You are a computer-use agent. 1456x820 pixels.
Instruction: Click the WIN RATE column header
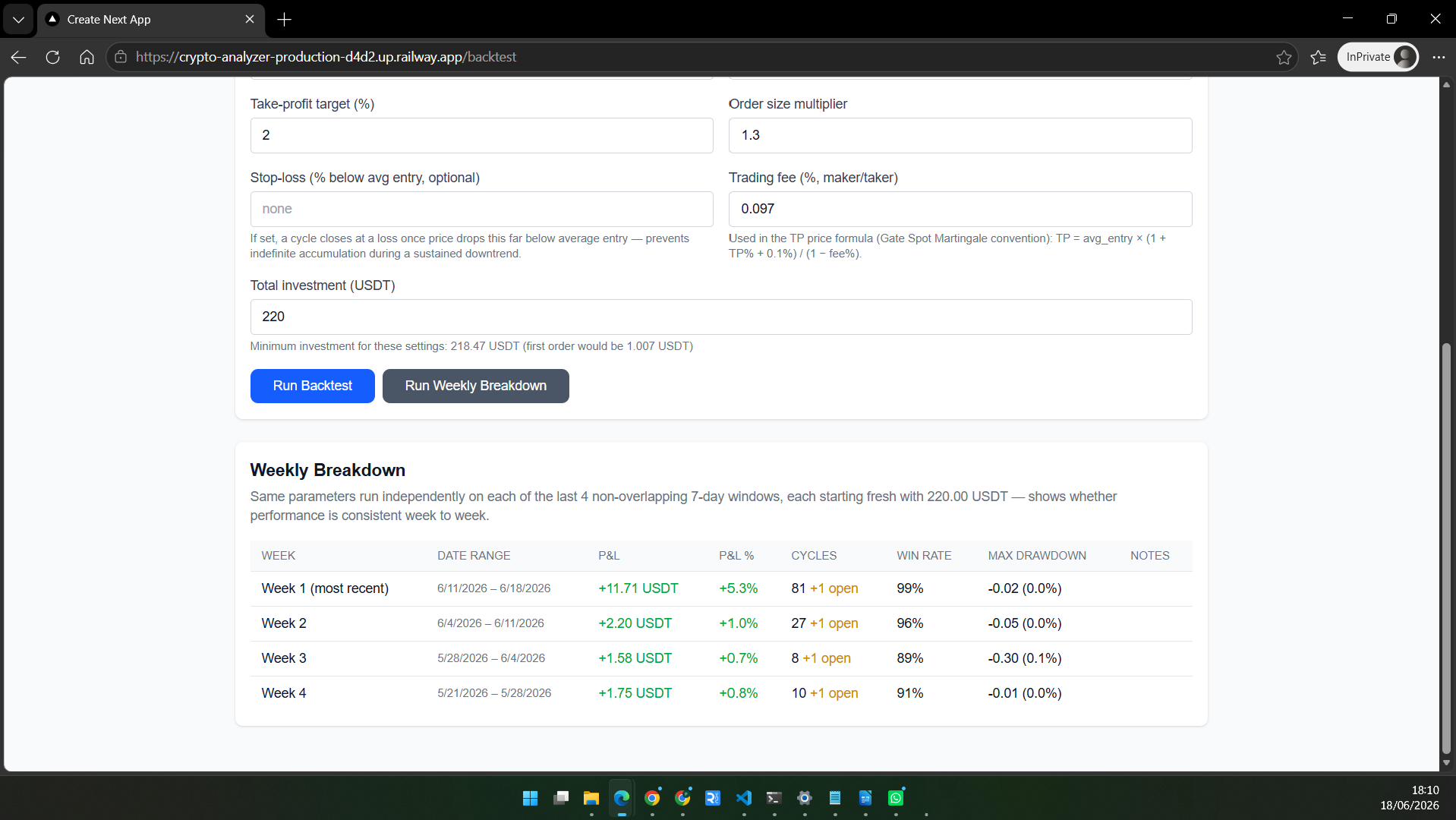coord(923,556)
